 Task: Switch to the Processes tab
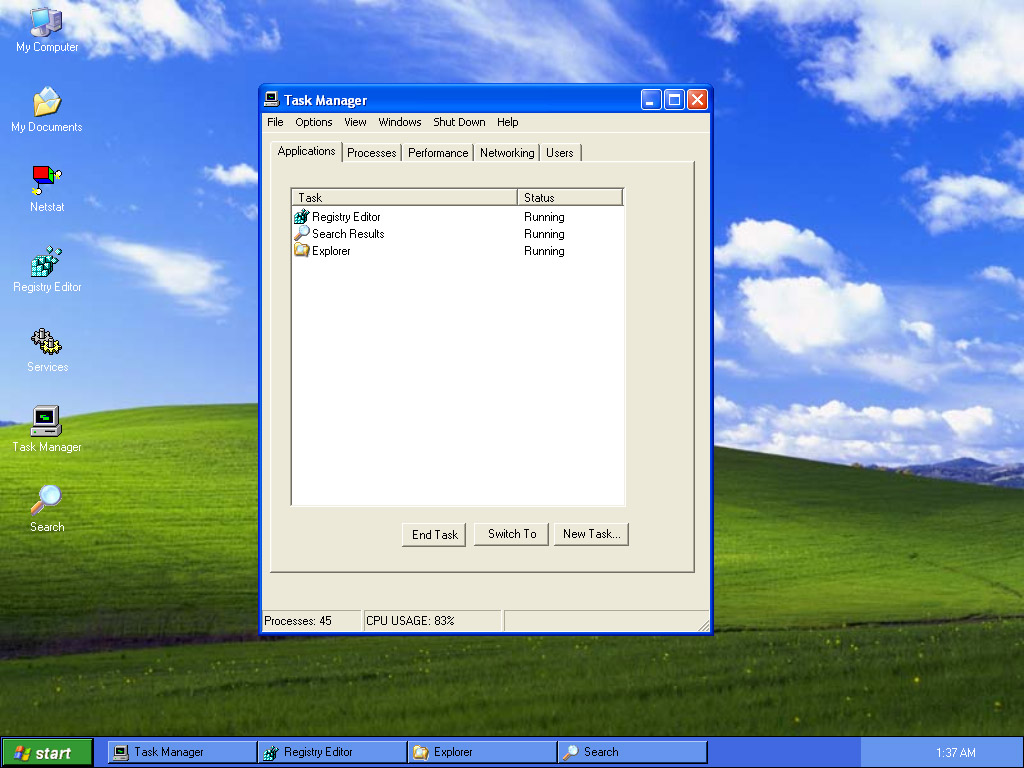pos(372,153)
